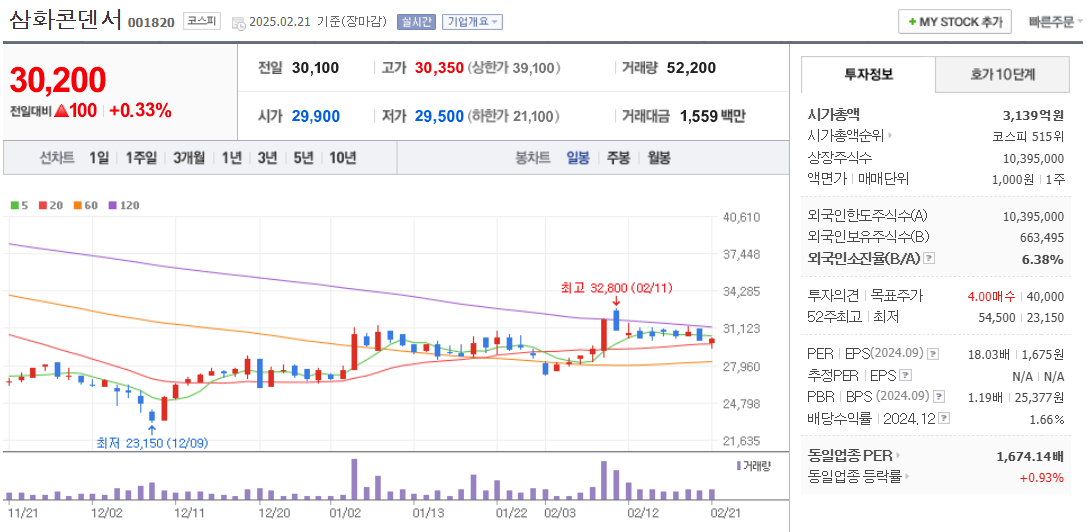Click the 코스피 515위 ranking value

click(1029, 136)
